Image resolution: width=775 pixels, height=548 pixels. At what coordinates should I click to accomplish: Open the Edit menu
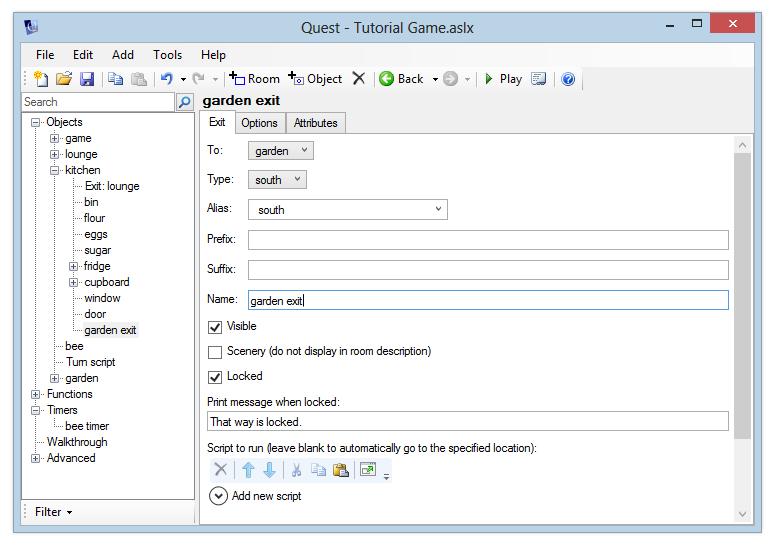coord(83,55)
